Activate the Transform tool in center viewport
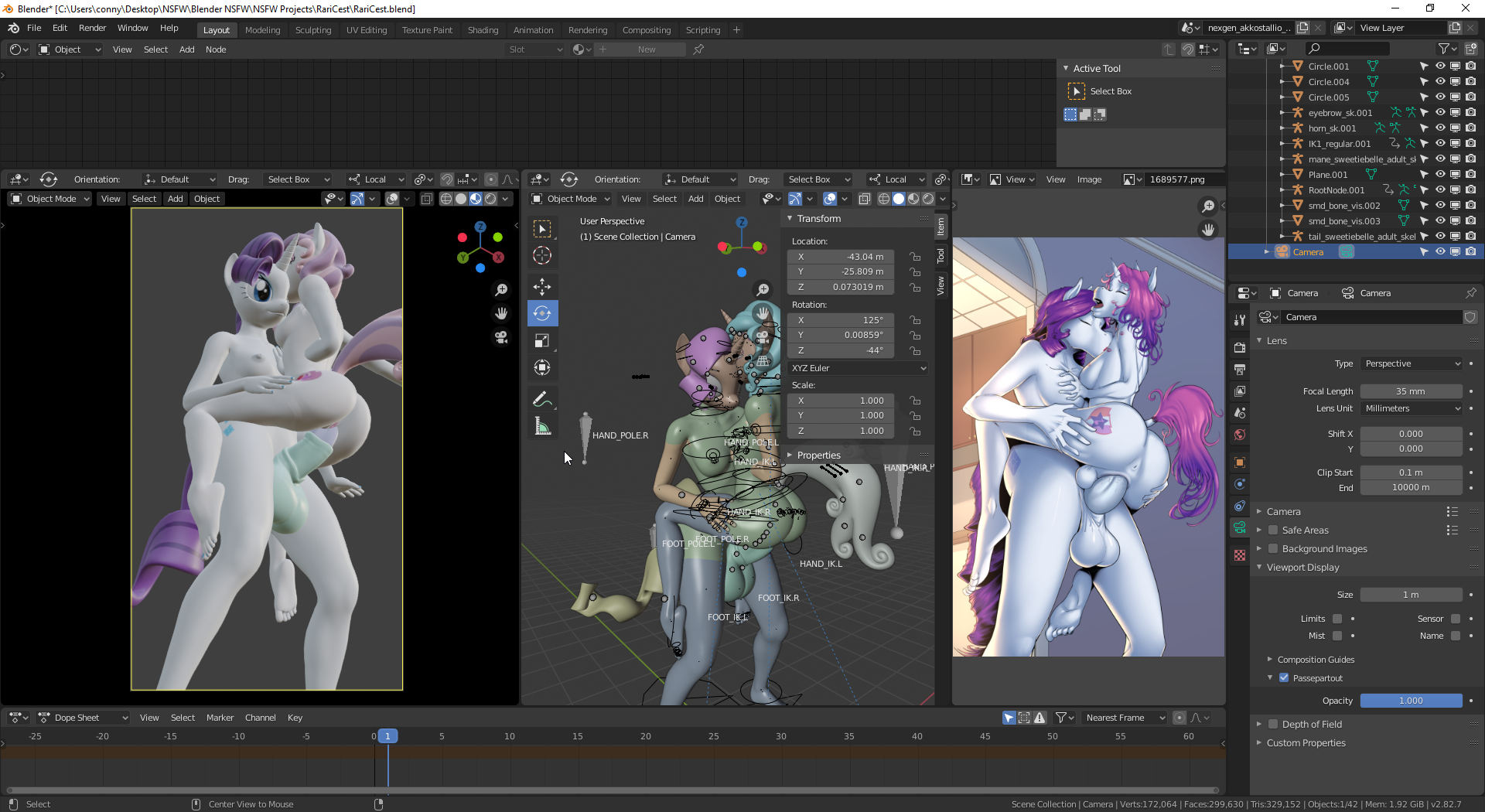 point(542,367)
